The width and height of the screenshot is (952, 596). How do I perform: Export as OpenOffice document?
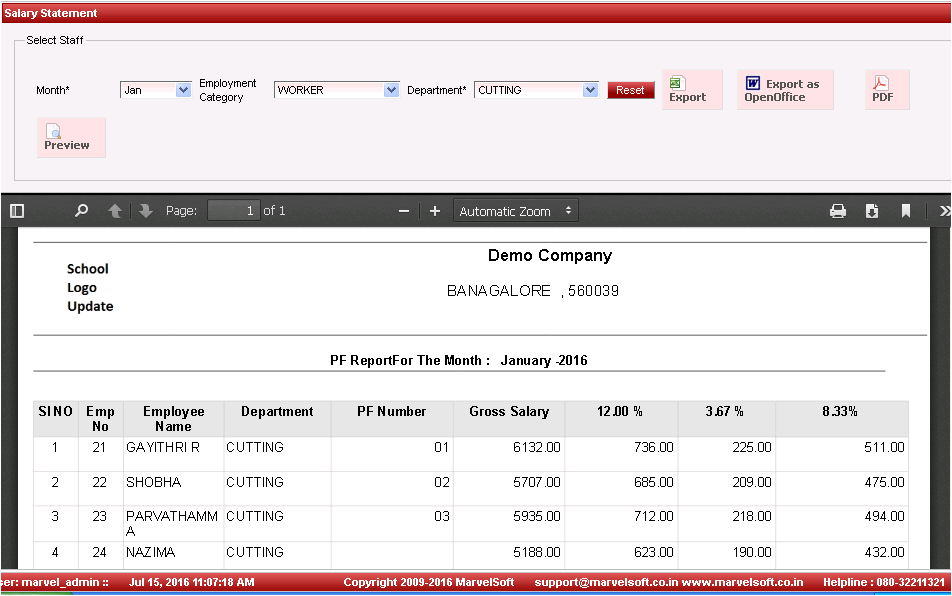point(785,90)
